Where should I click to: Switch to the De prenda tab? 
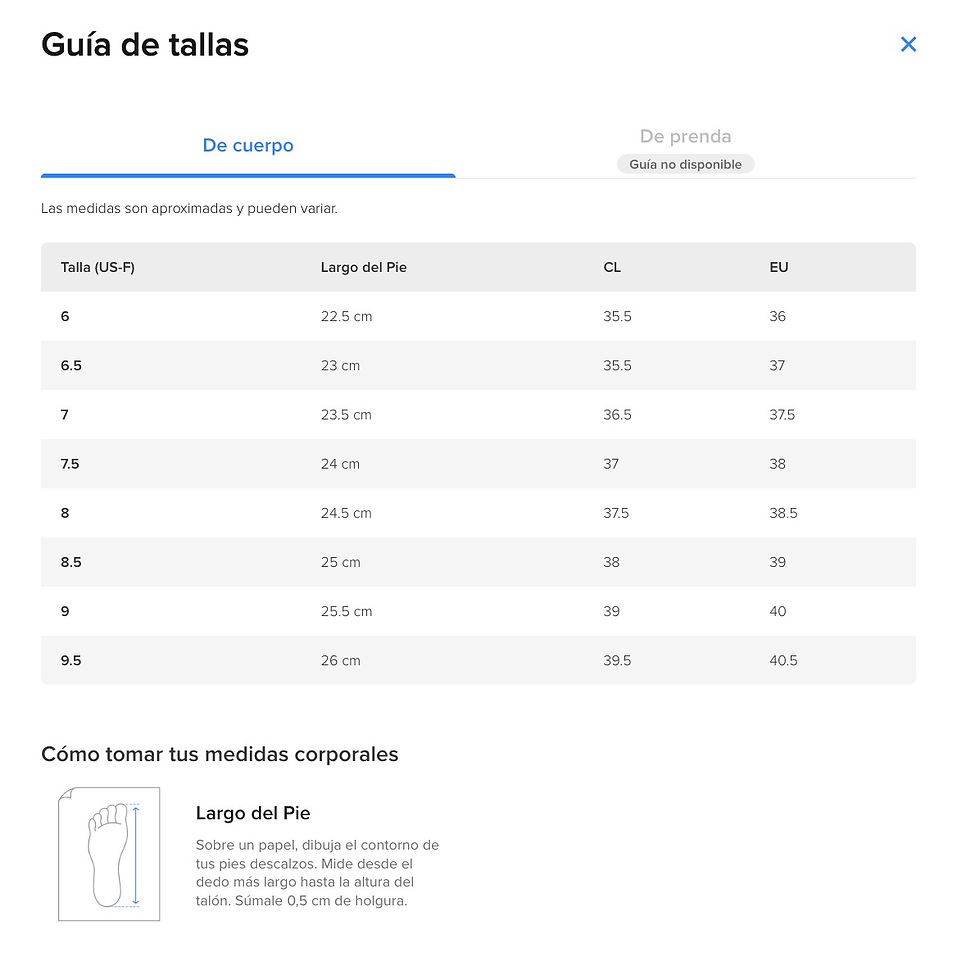[685, 136]
